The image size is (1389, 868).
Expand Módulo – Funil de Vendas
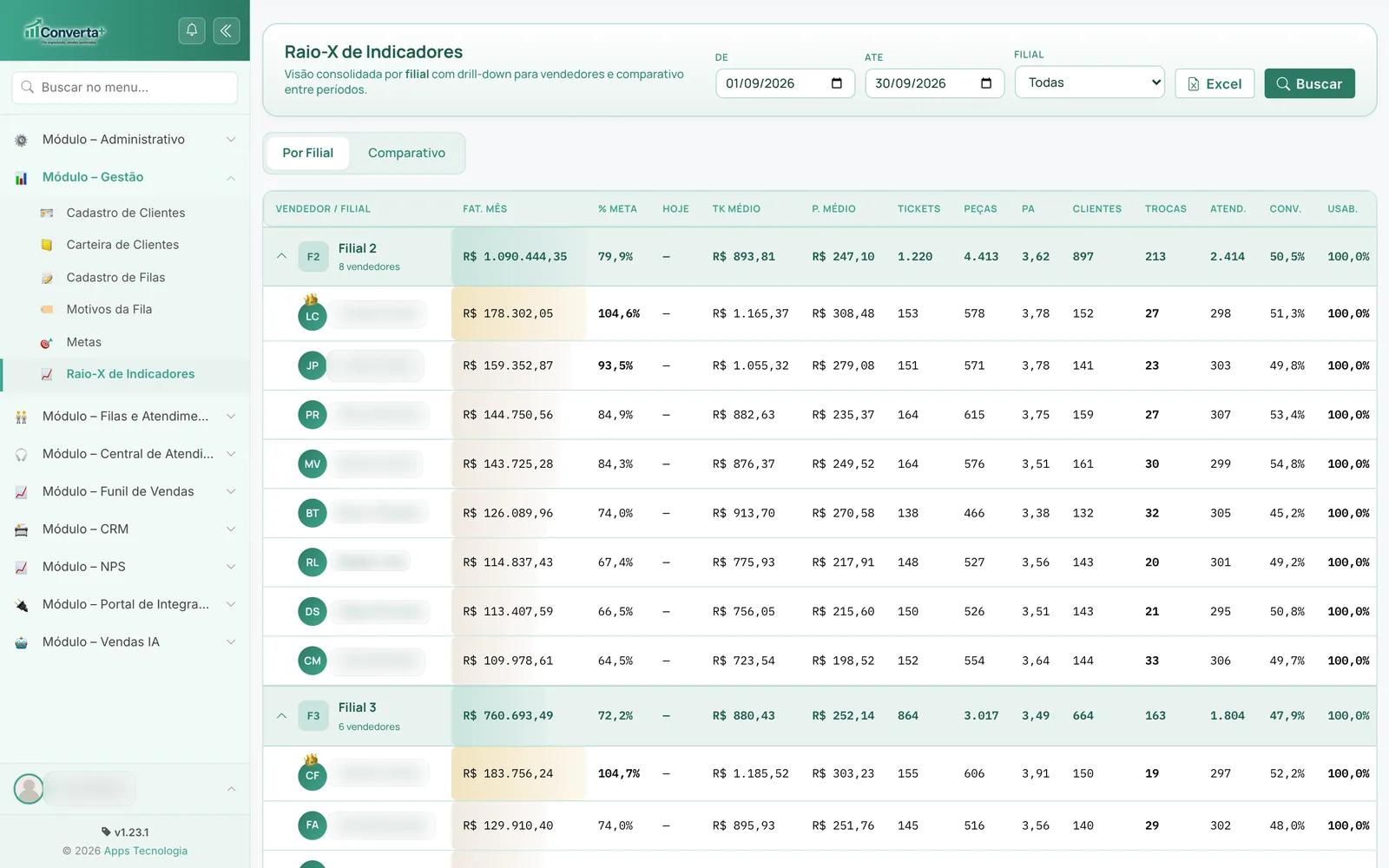click(125, 491)
